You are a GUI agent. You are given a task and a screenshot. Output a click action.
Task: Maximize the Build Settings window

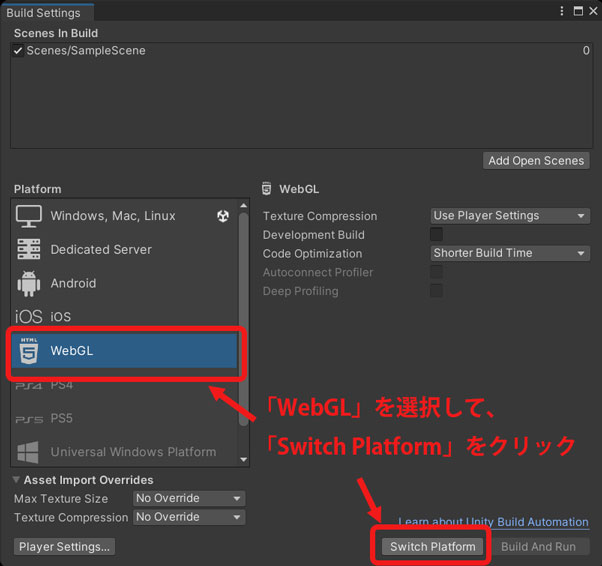tap(578, 11)
